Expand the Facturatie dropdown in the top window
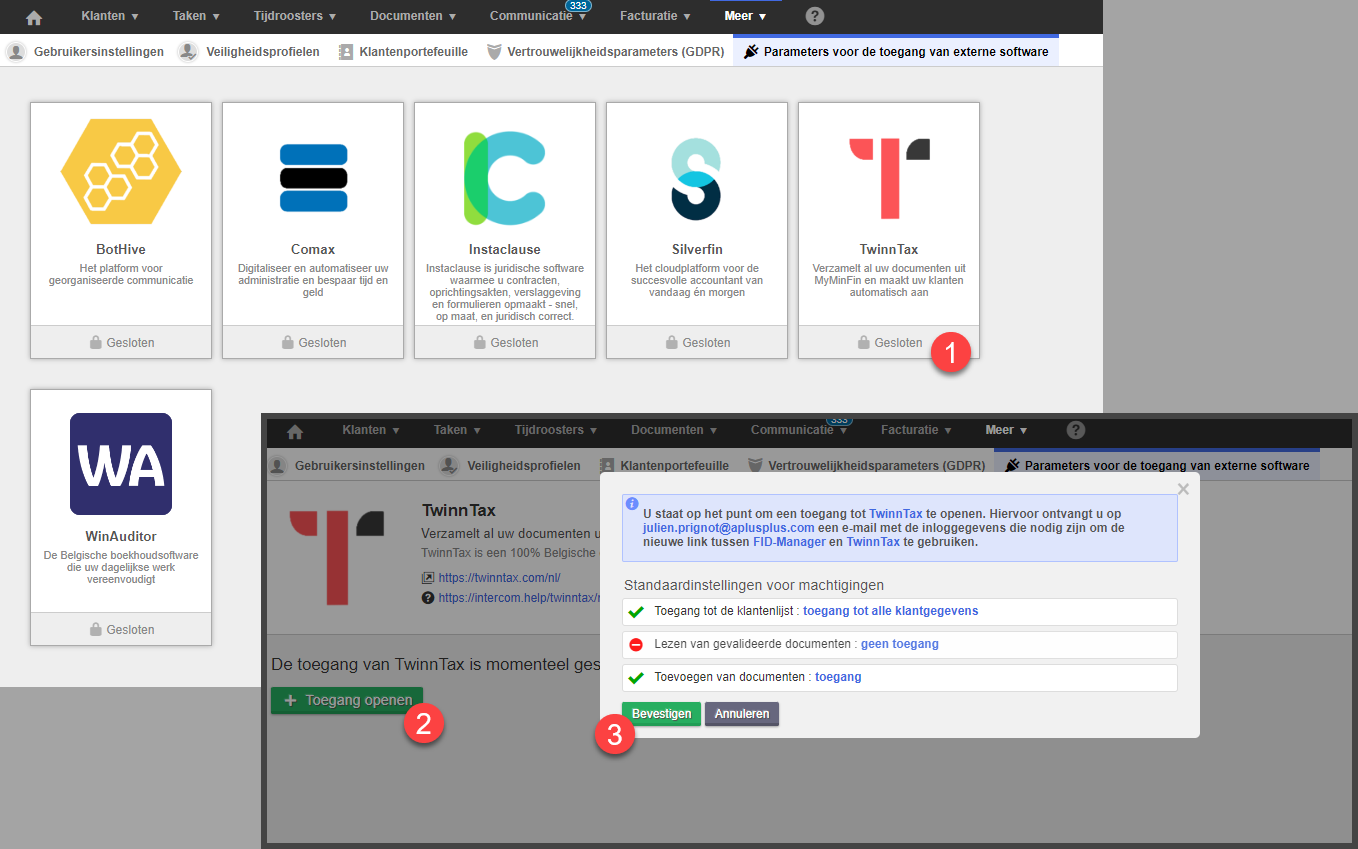The height and width of the screenshot is (849, 1358). tap(657, 16)
